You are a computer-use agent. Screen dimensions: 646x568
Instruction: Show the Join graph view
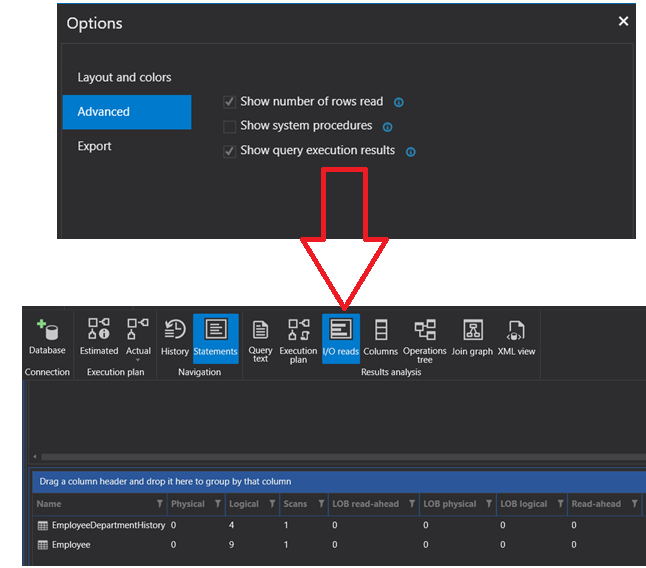[473, 337]
